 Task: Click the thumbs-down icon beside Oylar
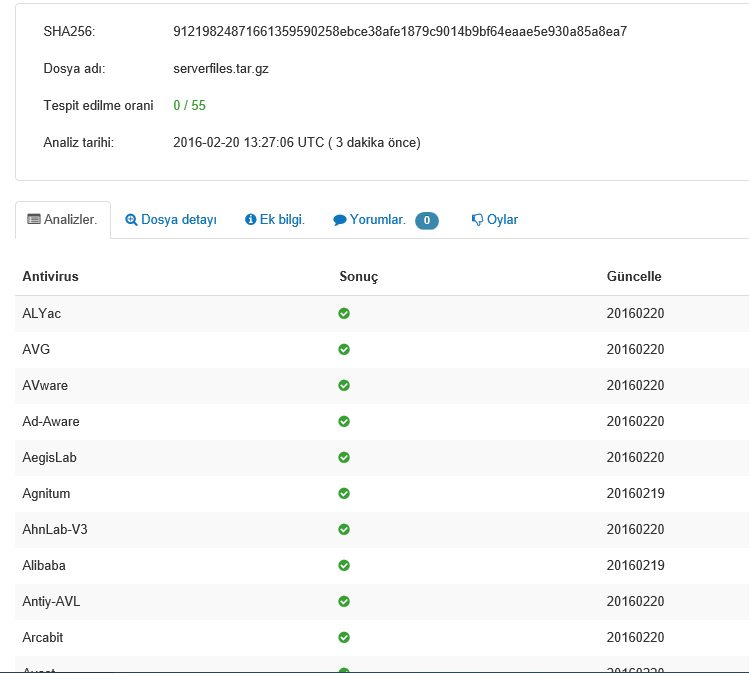477,220
